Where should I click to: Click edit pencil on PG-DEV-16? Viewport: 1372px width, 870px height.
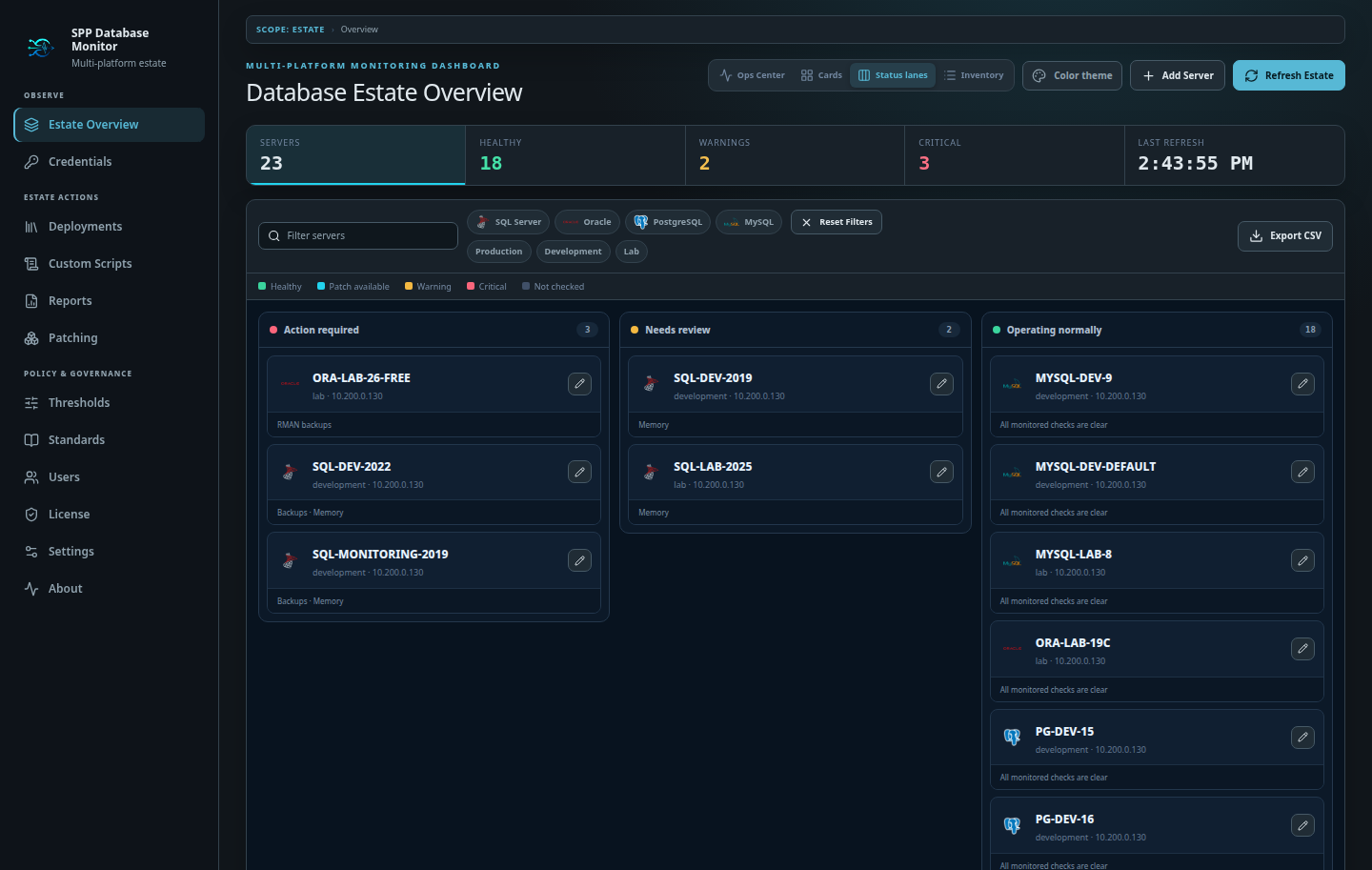pyautogui.click(x=1302, y=825)
